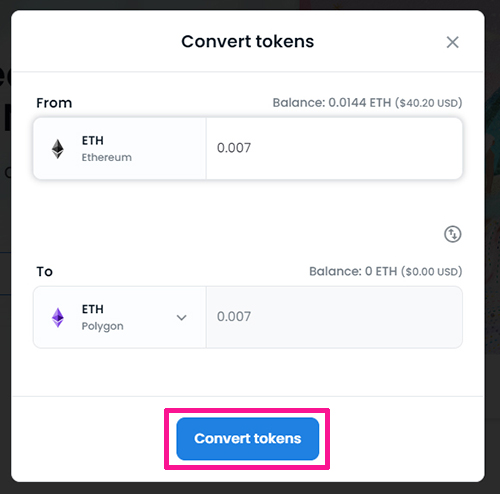500x494 pixels.
Task: Click the Polygon network name
Action: (103, 326)
